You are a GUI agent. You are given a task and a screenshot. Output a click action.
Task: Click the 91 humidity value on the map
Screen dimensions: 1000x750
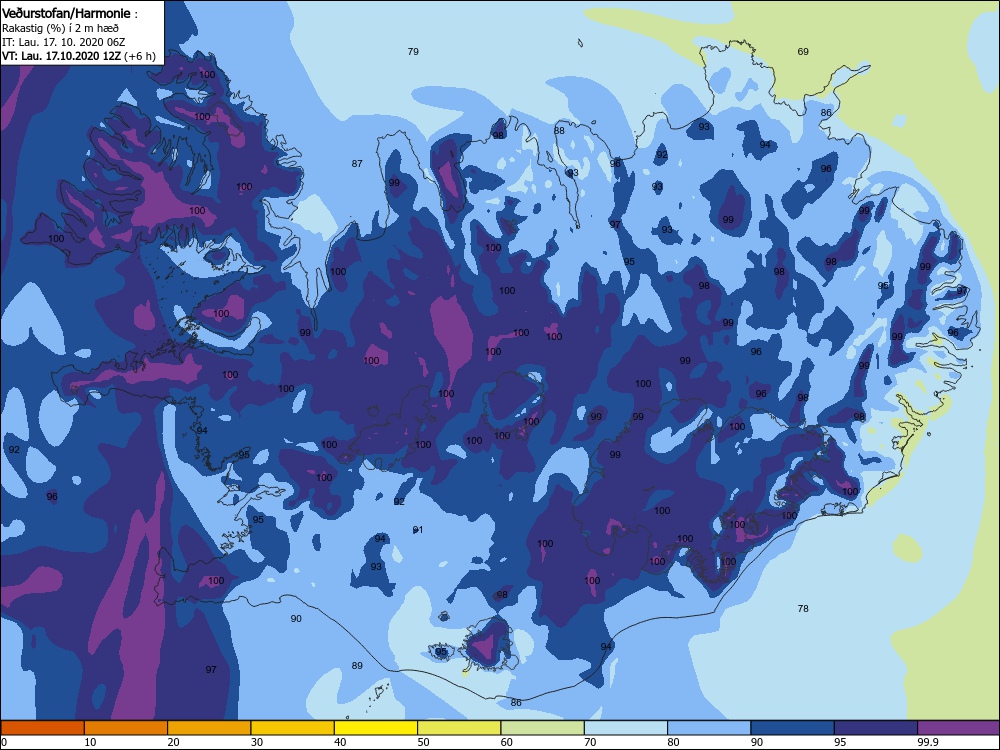point(418,530)
